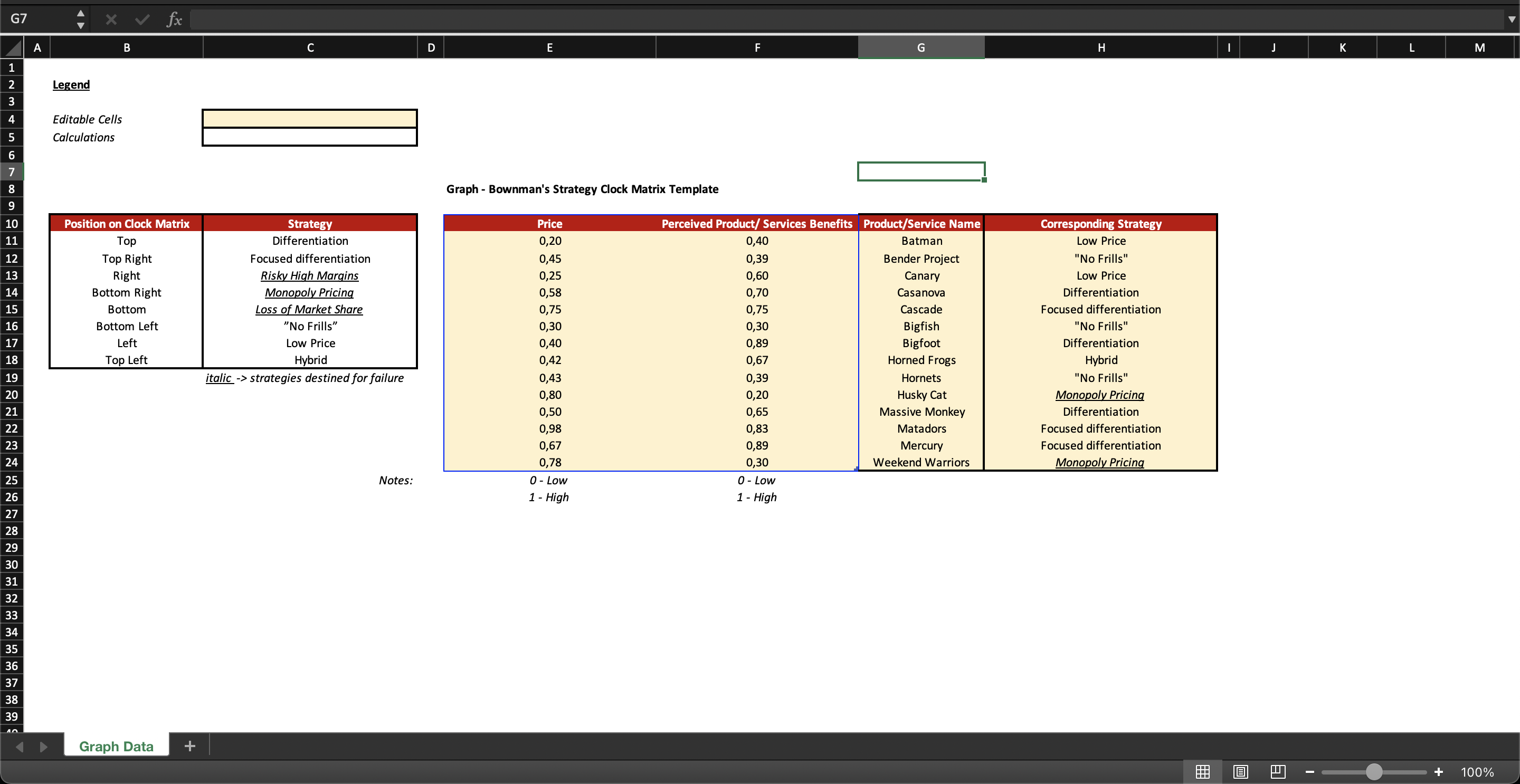Image resolution: width=1520 pixels, height=784 pixels.
Task: Click the 'Massive Monkey' cell
Action: [x=921, y=412]
